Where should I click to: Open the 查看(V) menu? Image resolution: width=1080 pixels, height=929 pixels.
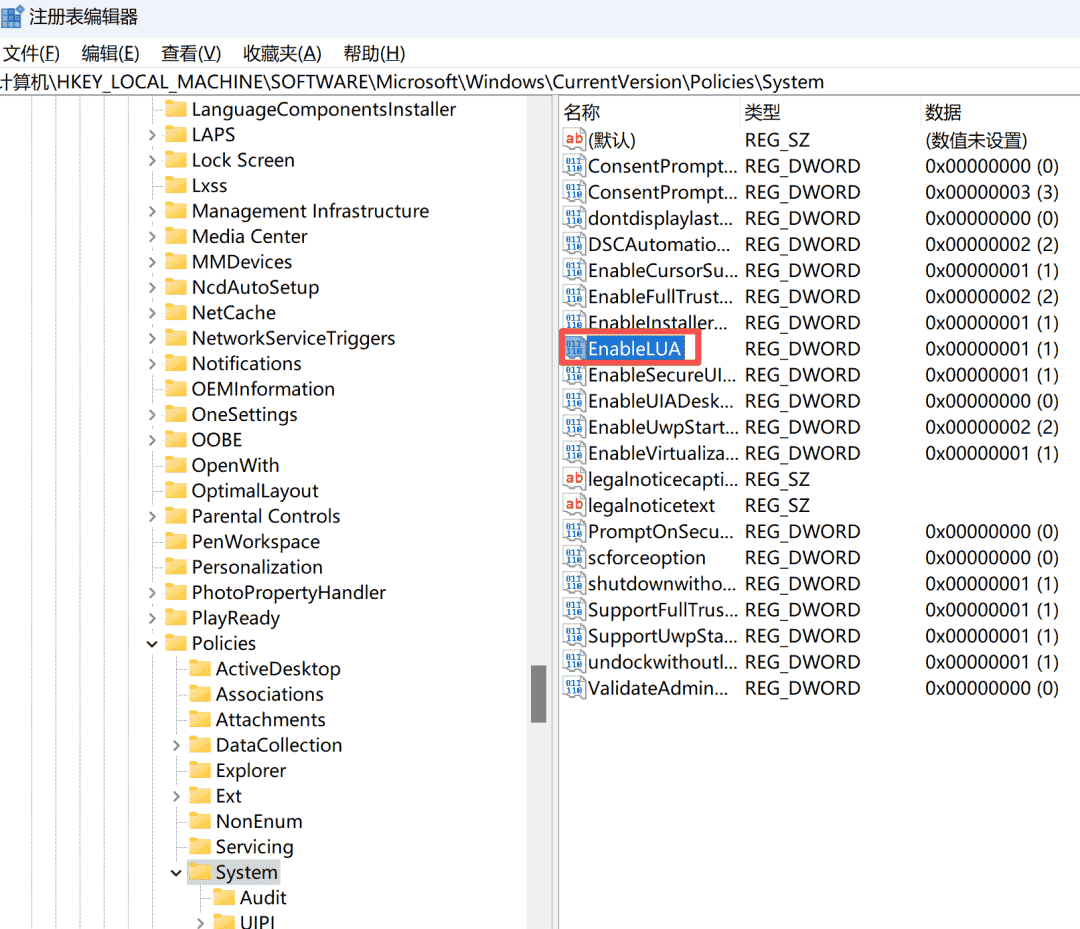191,53
